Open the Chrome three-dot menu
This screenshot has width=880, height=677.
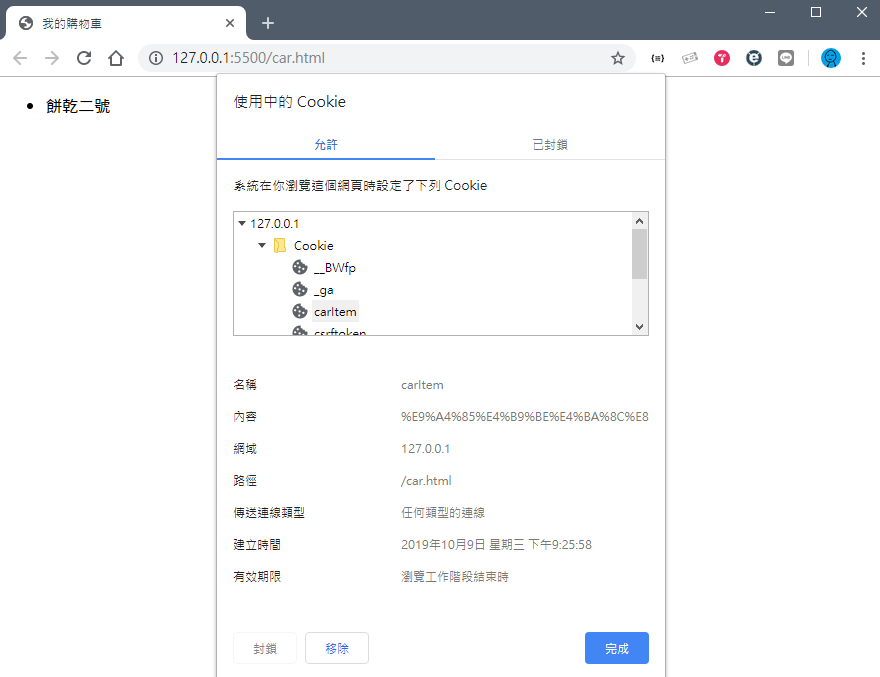pos(862,58)
